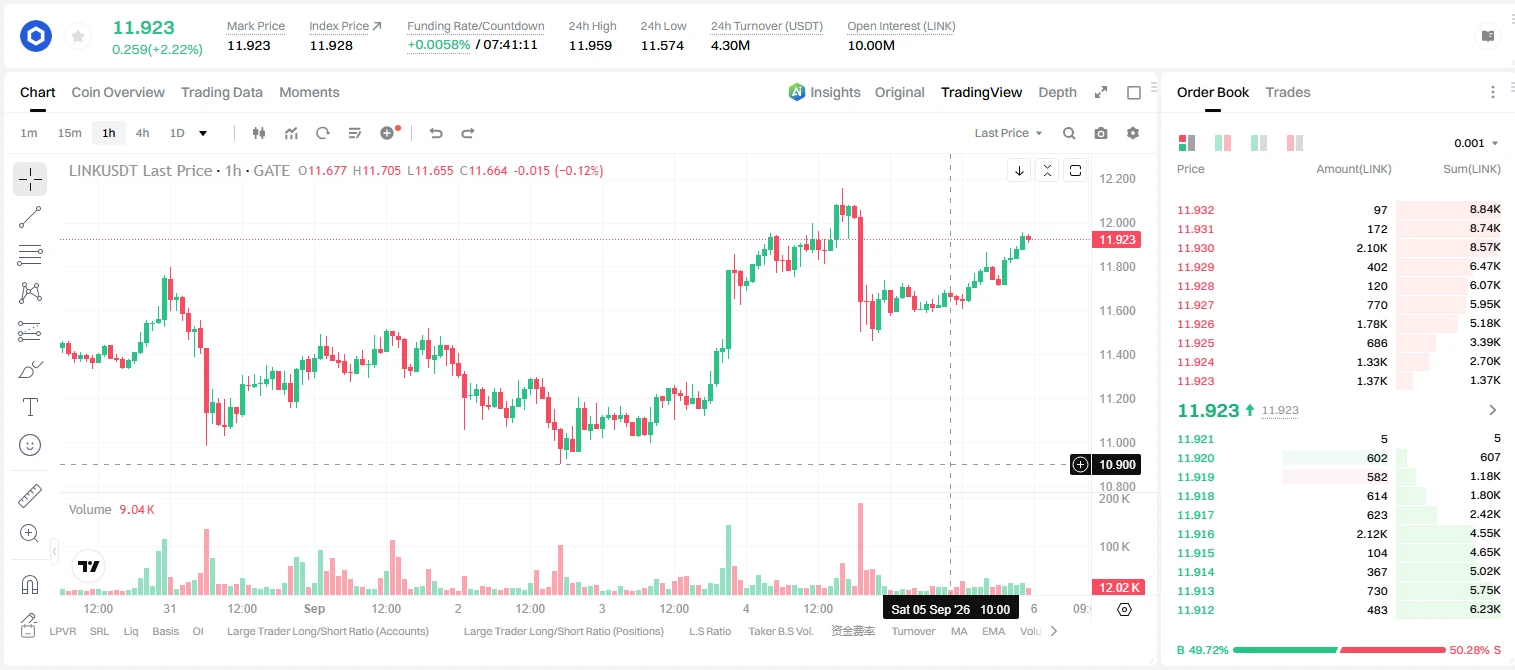Add LINK to favorites with star
The width and height of the screenshot is (1515, 670).
point(77,37)
